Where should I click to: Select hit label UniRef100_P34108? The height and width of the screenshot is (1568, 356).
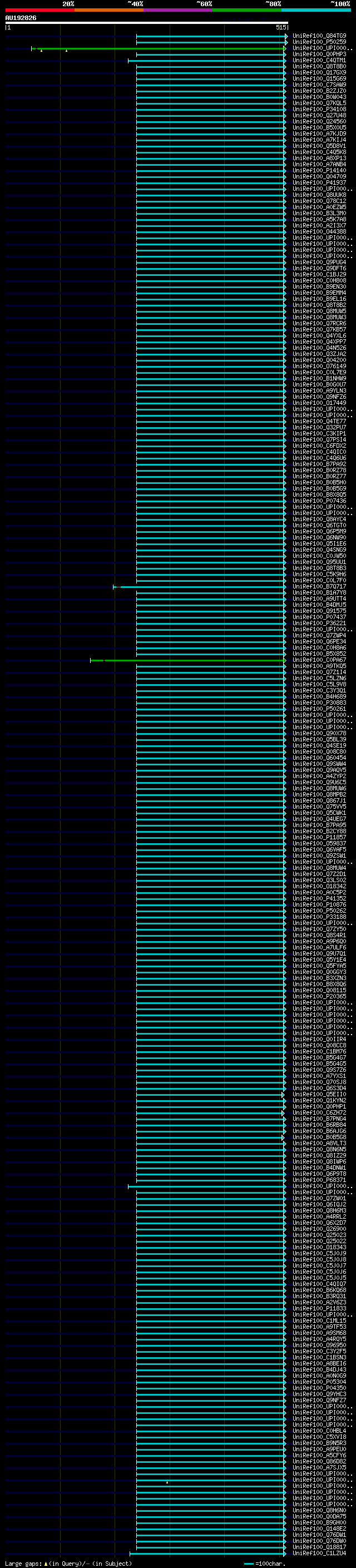click(x=319, y=109)
